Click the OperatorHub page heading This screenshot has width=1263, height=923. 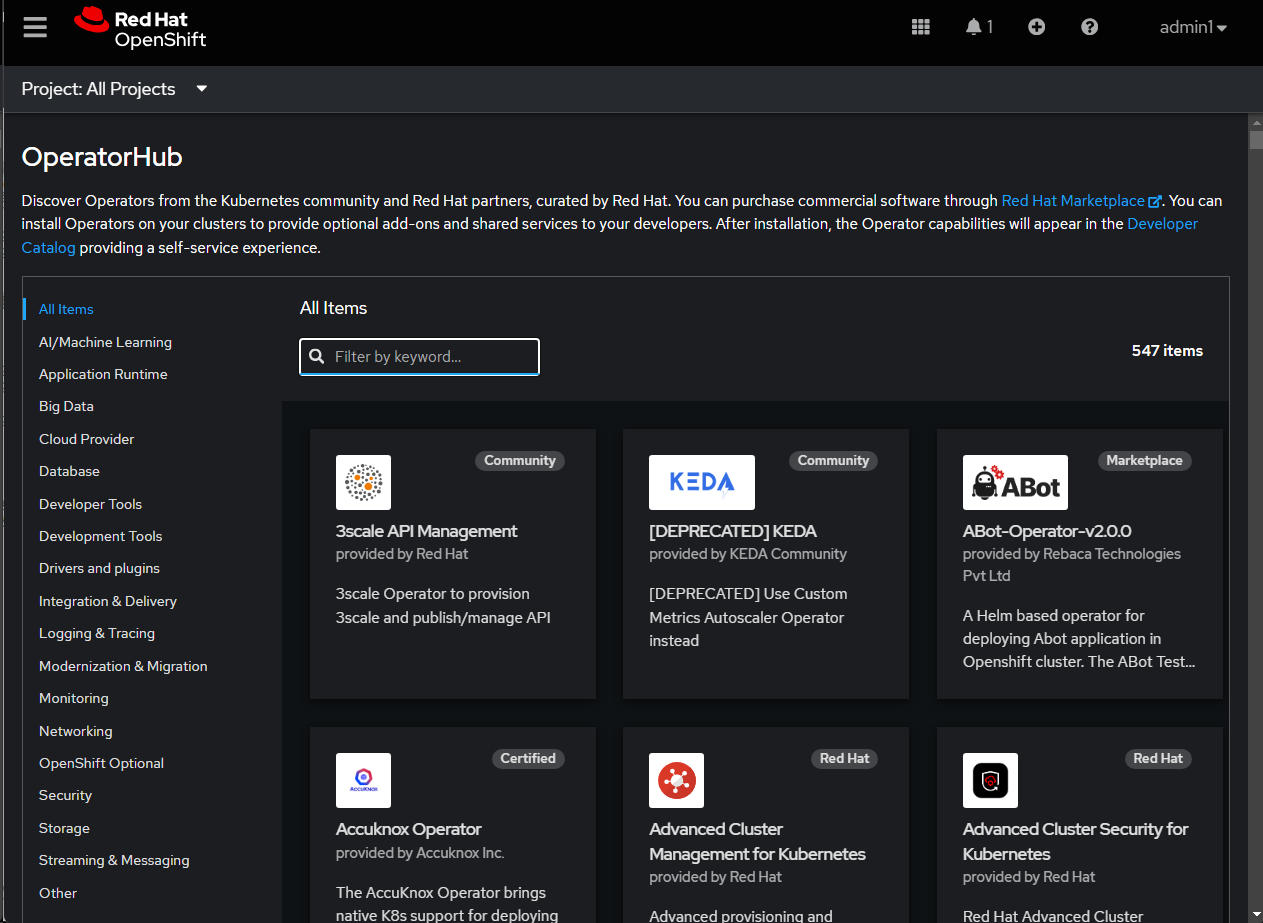point(102,157)
